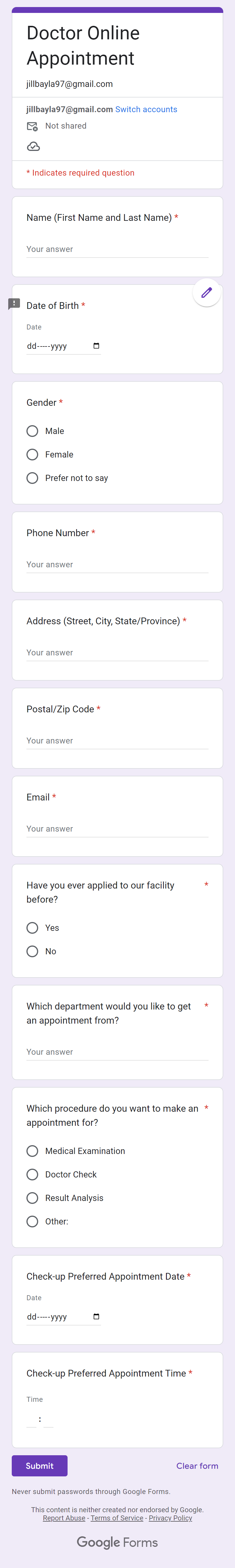Open the Report Abuse link
This screenshot has height=1568, width=235.
tap(64, 1518)
